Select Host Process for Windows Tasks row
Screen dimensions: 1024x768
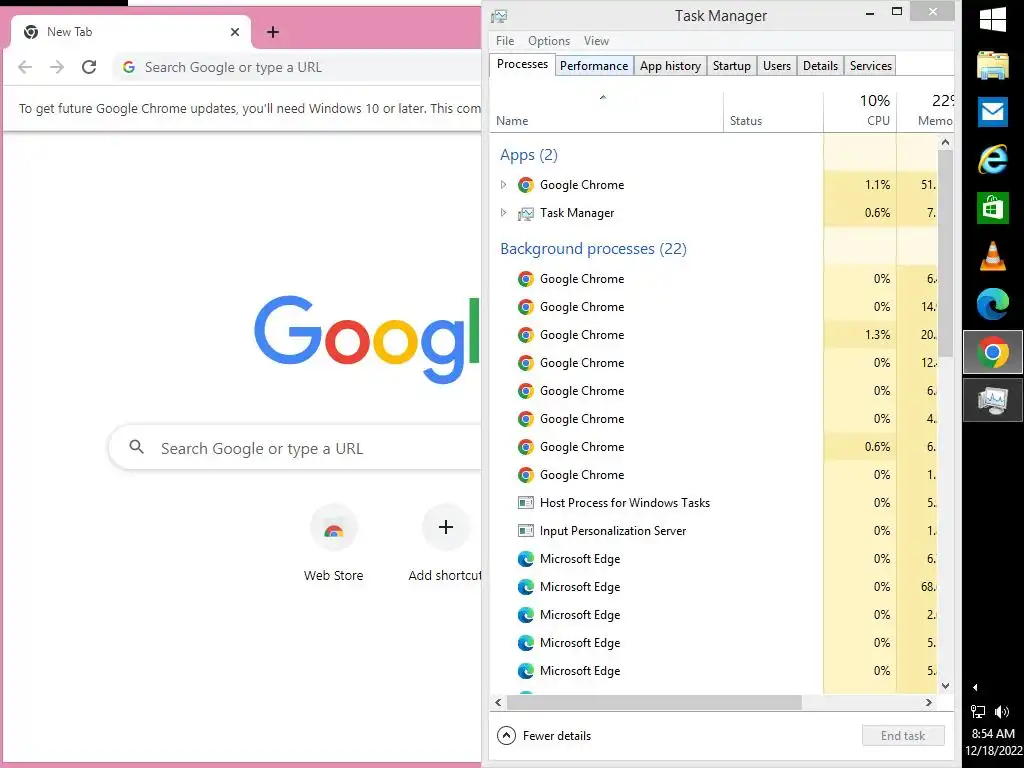click(x=714, y=503)
